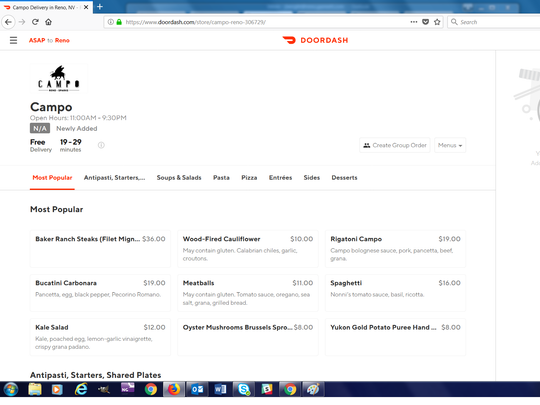This screenshot has width=540, height=405.
Task: Select the Most Popular tab
Action: pyautogui.click(x=52, y=178)
